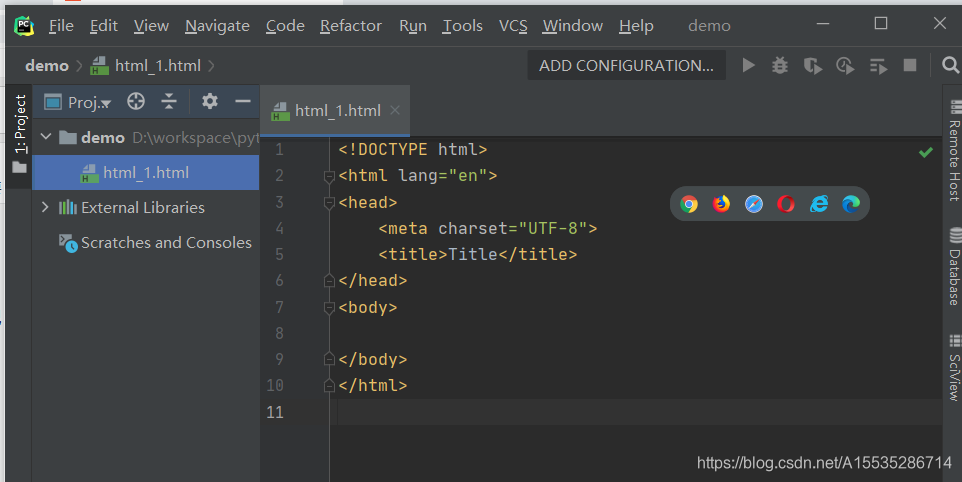Click the Concurrency Diagram run icon
This screenshot has width=962, height=482.
(x=879, y=66)
